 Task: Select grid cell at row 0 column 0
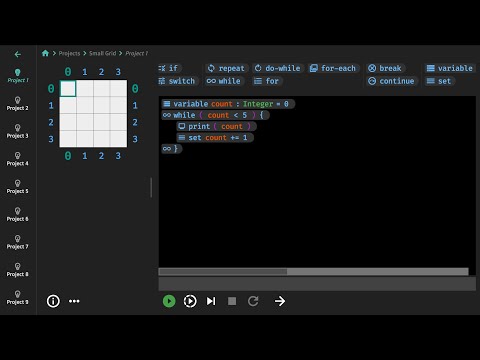(68, 88)
